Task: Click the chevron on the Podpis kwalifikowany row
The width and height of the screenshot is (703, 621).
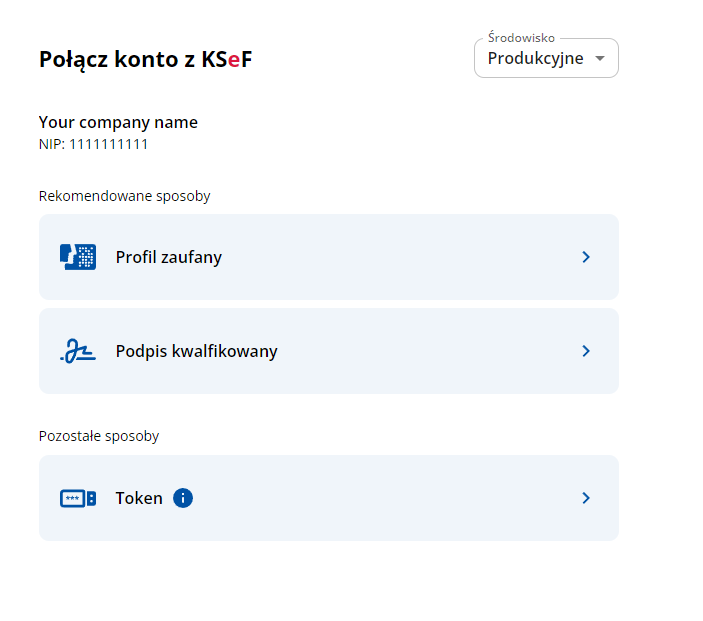Action: pyautogui.click(x=586, y=351)
